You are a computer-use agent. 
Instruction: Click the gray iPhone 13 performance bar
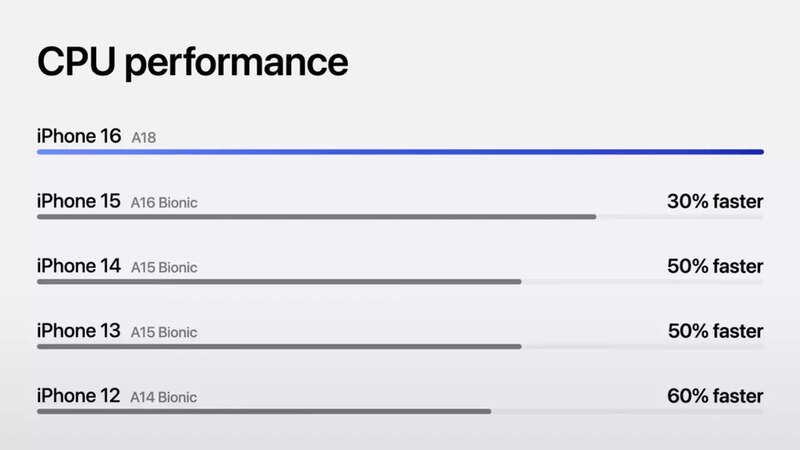[279, 346]
